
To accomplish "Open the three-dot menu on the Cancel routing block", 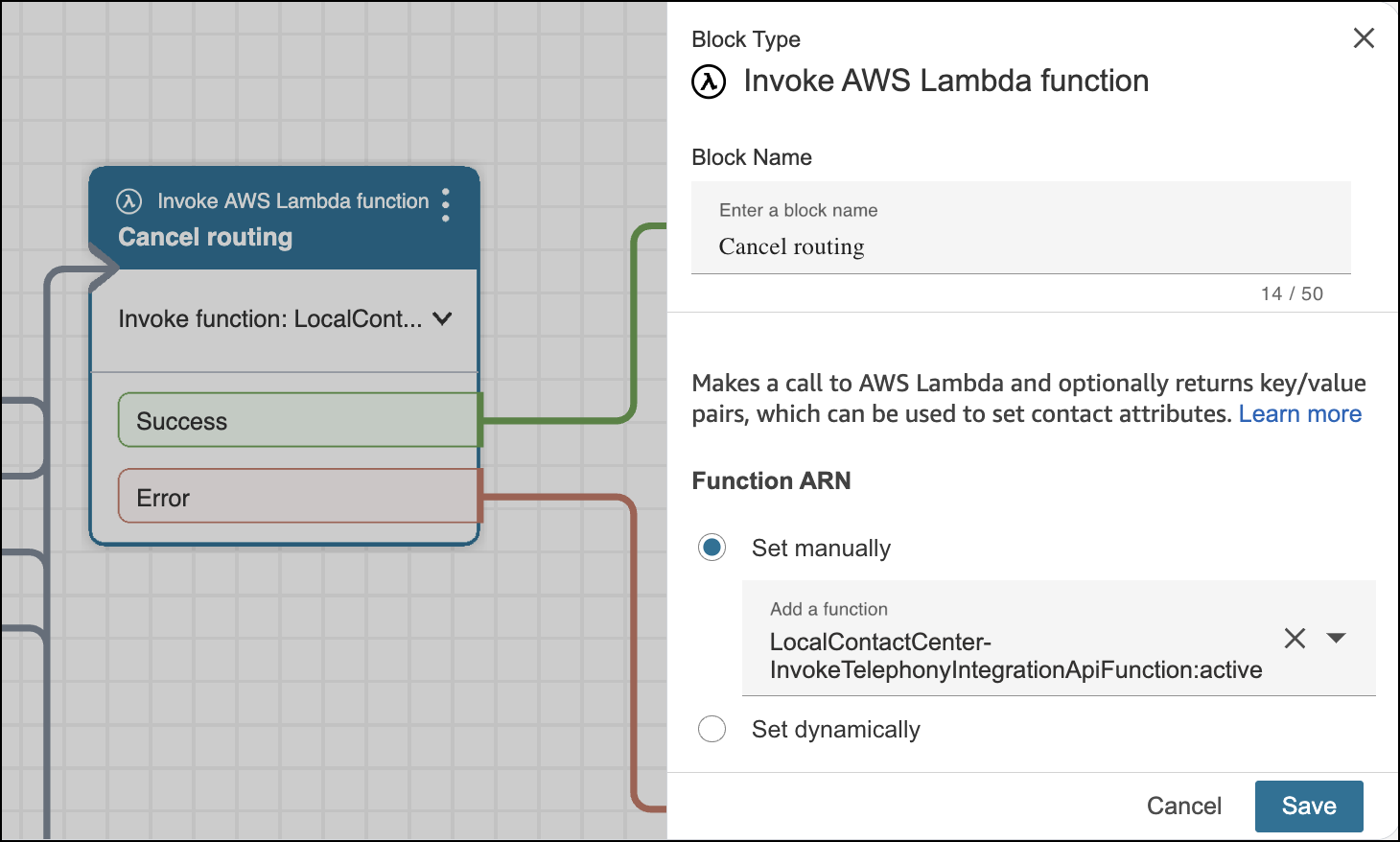I will (x=446, y=204).
